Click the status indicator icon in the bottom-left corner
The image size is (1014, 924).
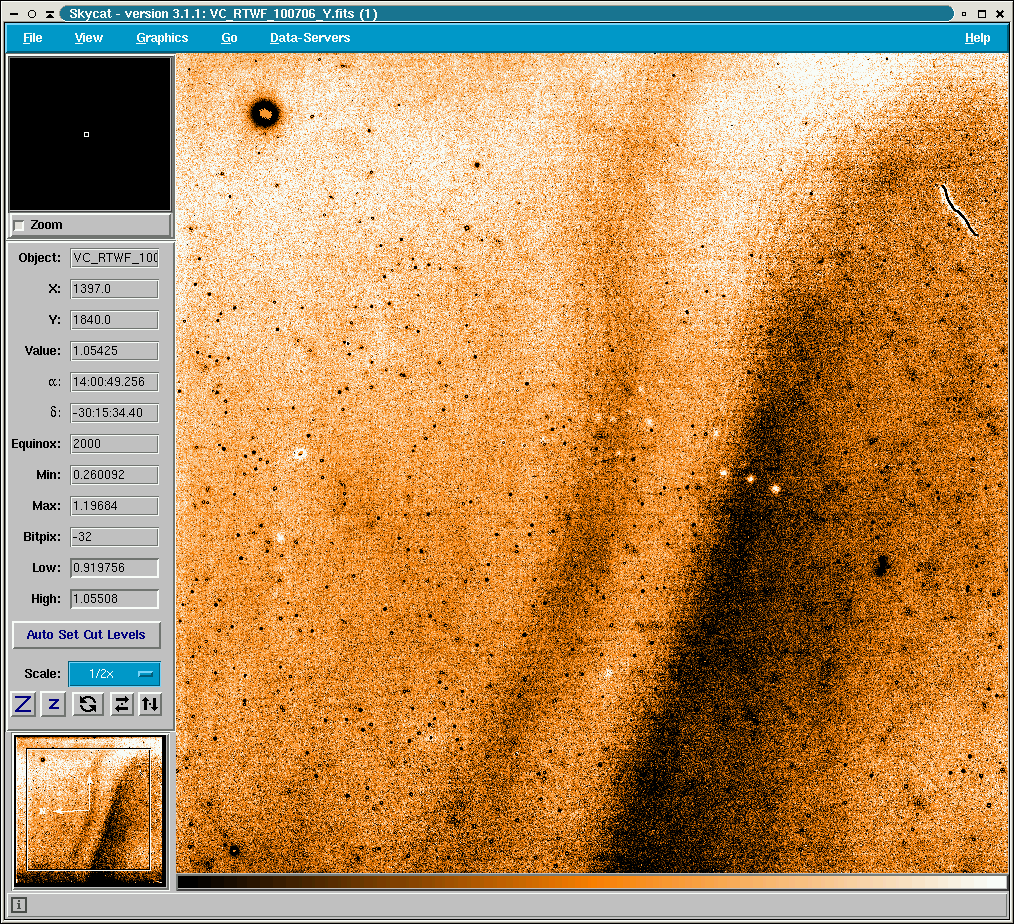pyautogui.click(x=19, y=905)
